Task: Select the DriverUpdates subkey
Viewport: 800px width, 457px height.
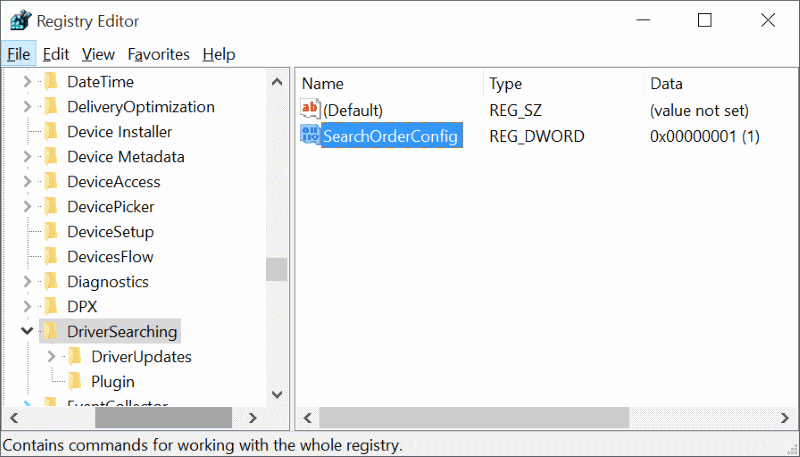Action: point(141,357)
